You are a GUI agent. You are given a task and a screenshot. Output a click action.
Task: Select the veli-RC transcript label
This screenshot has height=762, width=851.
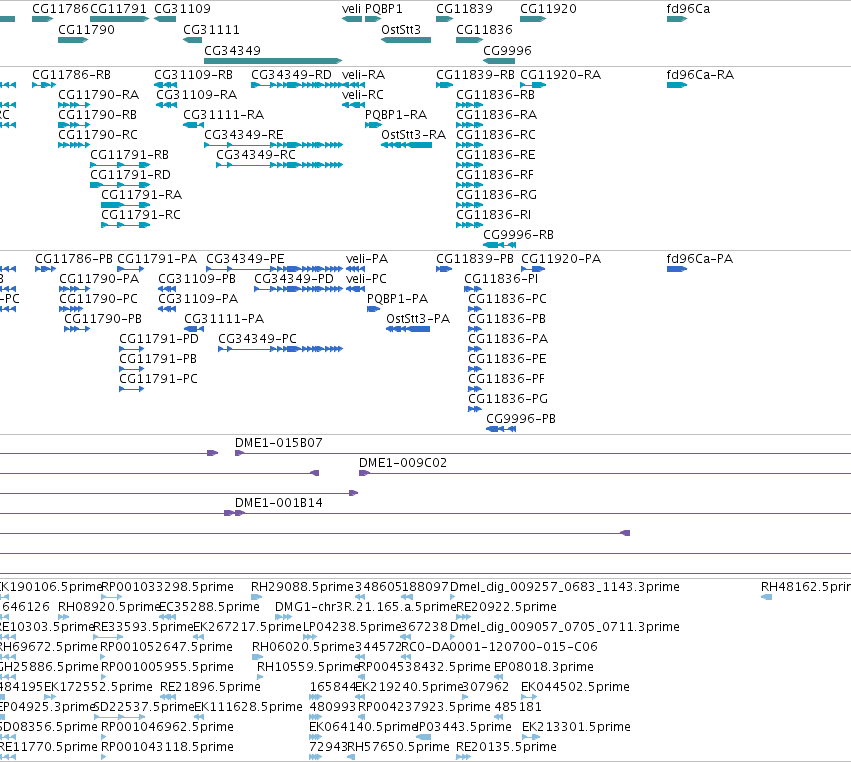[363, 94]
